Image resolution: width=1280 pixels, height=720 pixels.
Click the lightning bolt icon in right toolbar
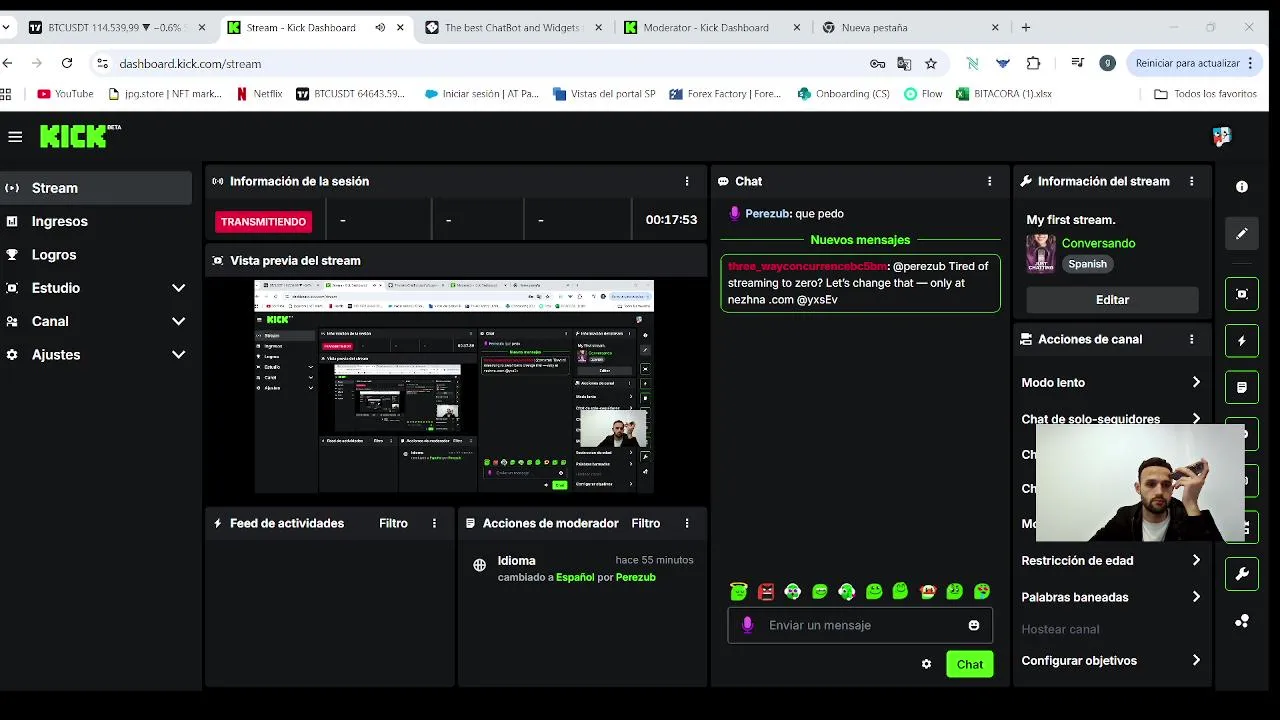point(1241,341)
